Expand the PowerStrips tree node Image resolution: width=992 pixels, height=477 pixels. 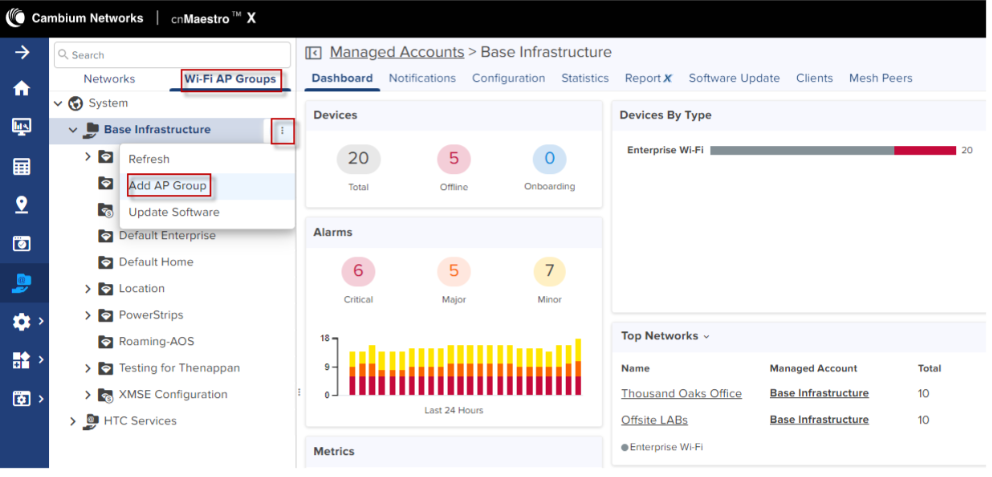[x=88, y=315]
